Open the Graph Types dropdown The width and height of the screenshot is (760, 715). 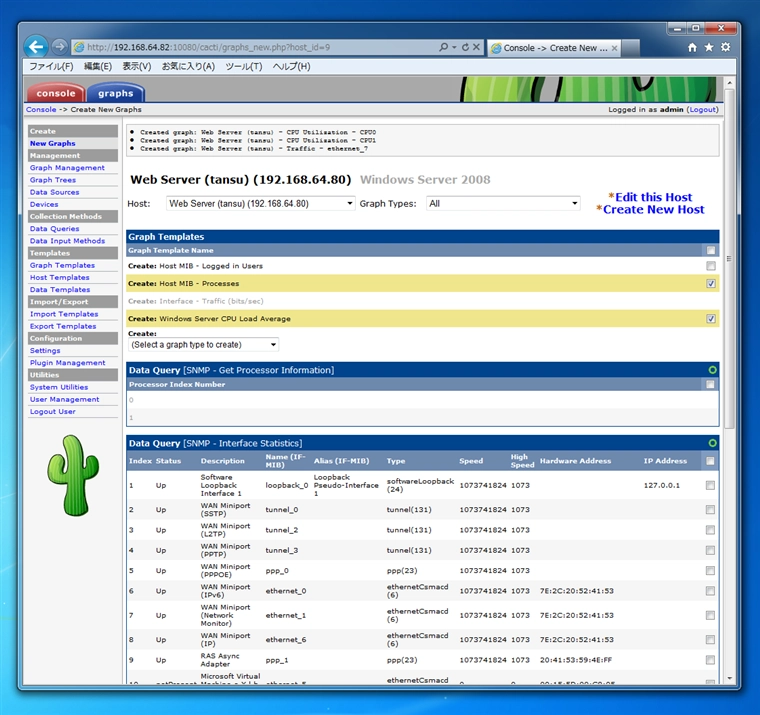[503, 204]
